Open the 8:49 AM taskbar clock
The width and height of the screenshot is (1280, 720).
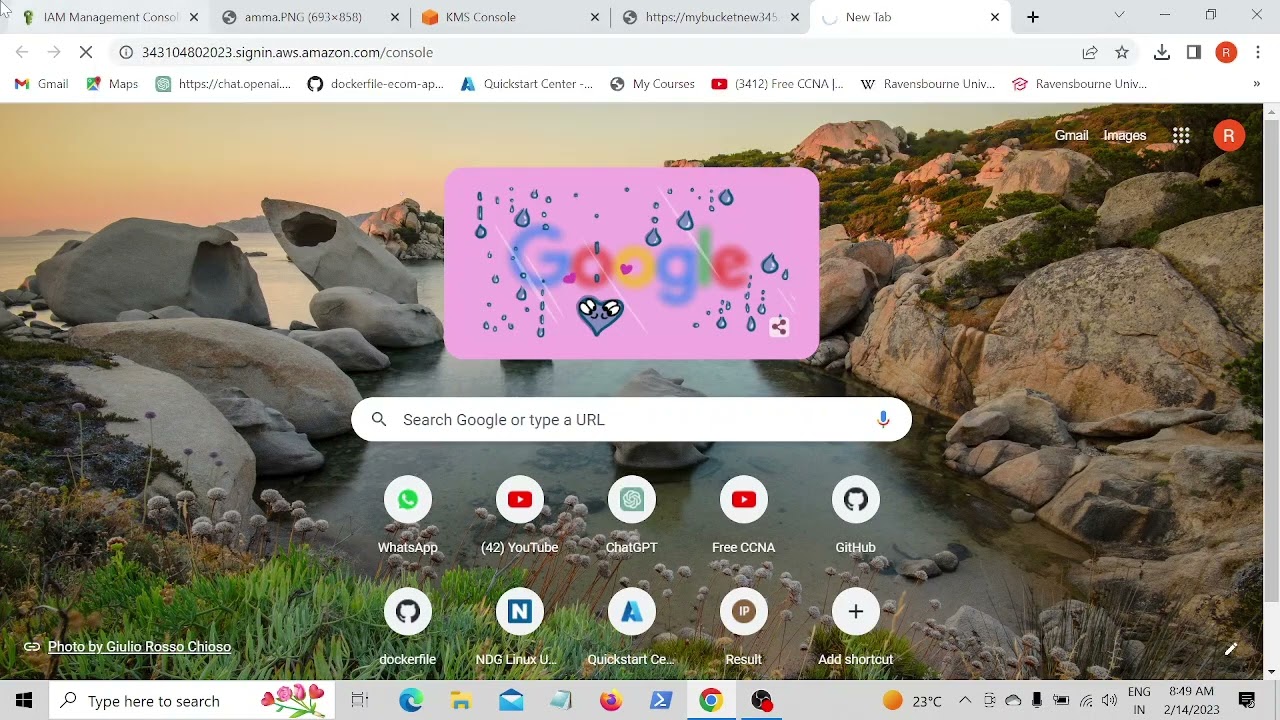[x=1191, y=701]
